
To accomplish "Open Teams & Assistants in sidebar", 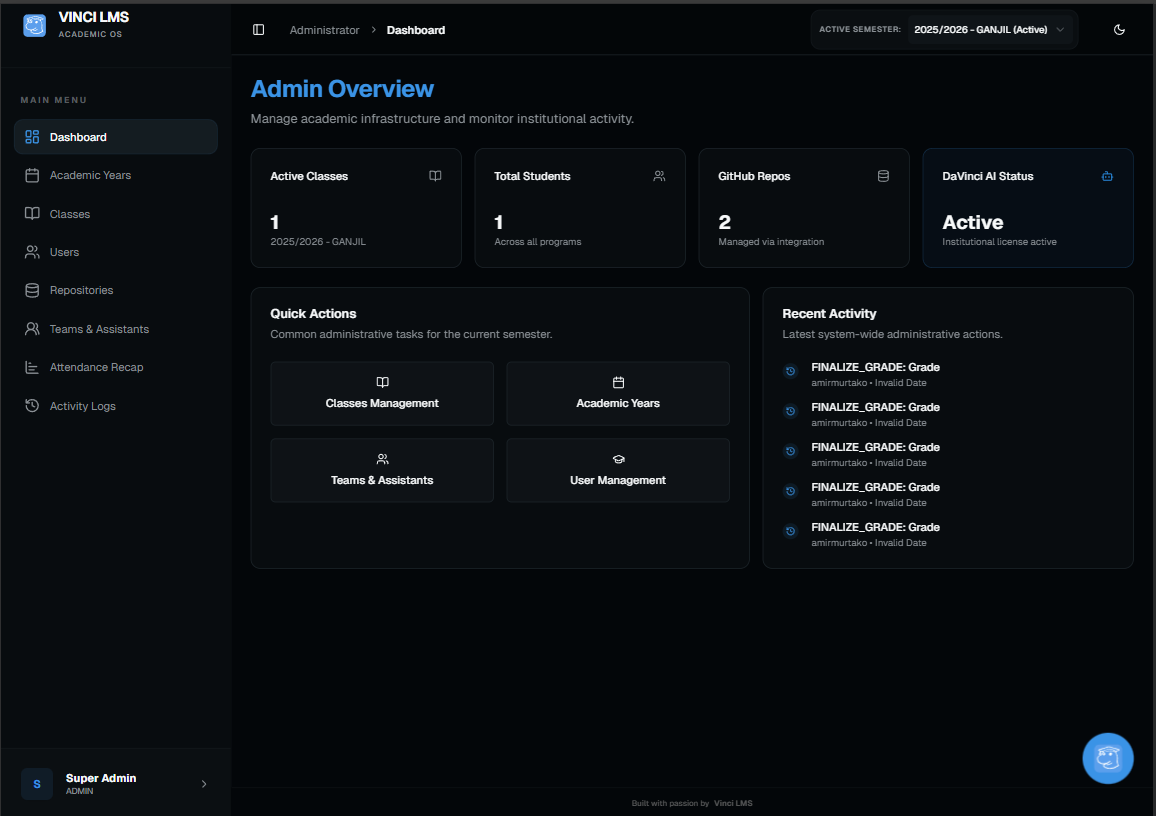I will (x=99, y=329).
